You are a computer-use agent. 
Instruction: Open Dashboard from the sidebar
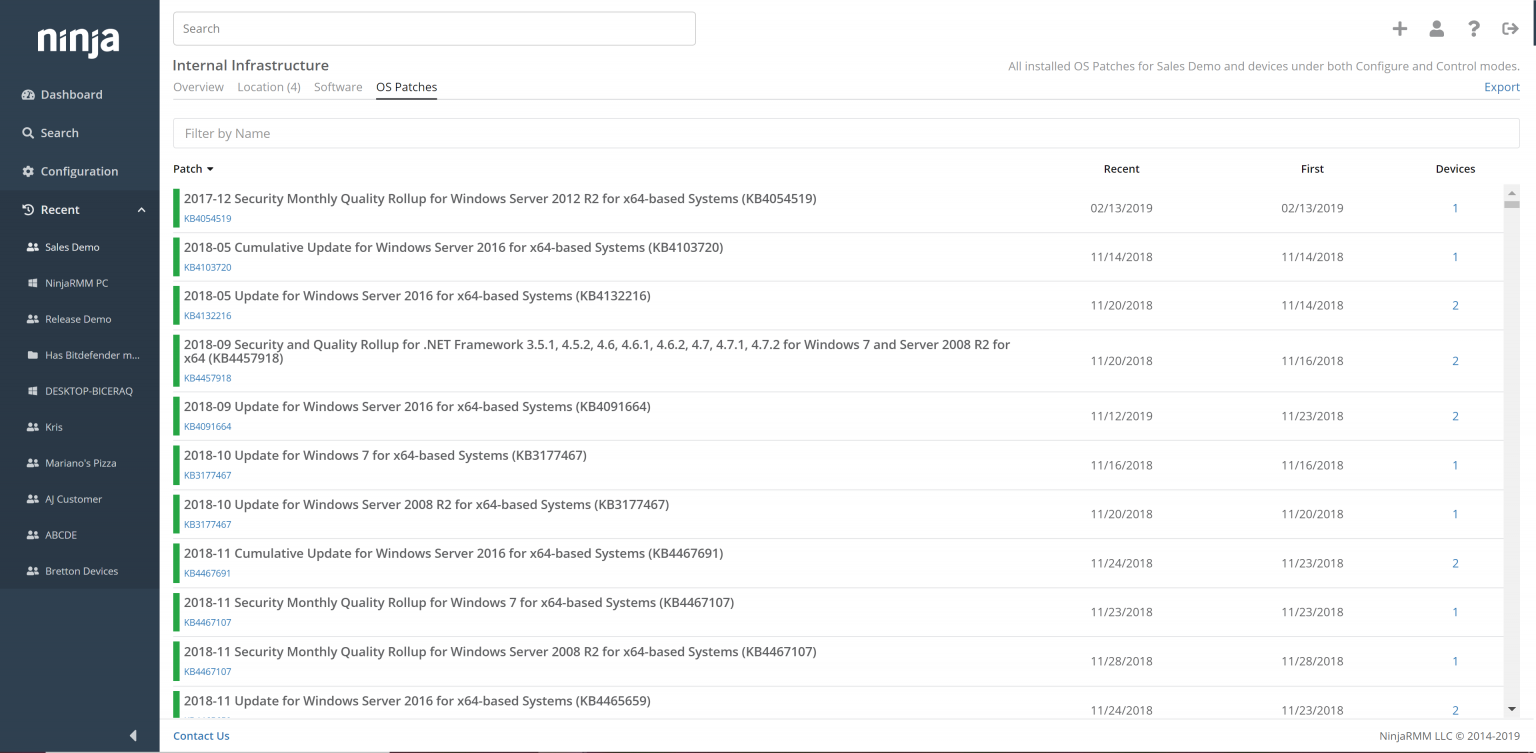coord(71,95)
